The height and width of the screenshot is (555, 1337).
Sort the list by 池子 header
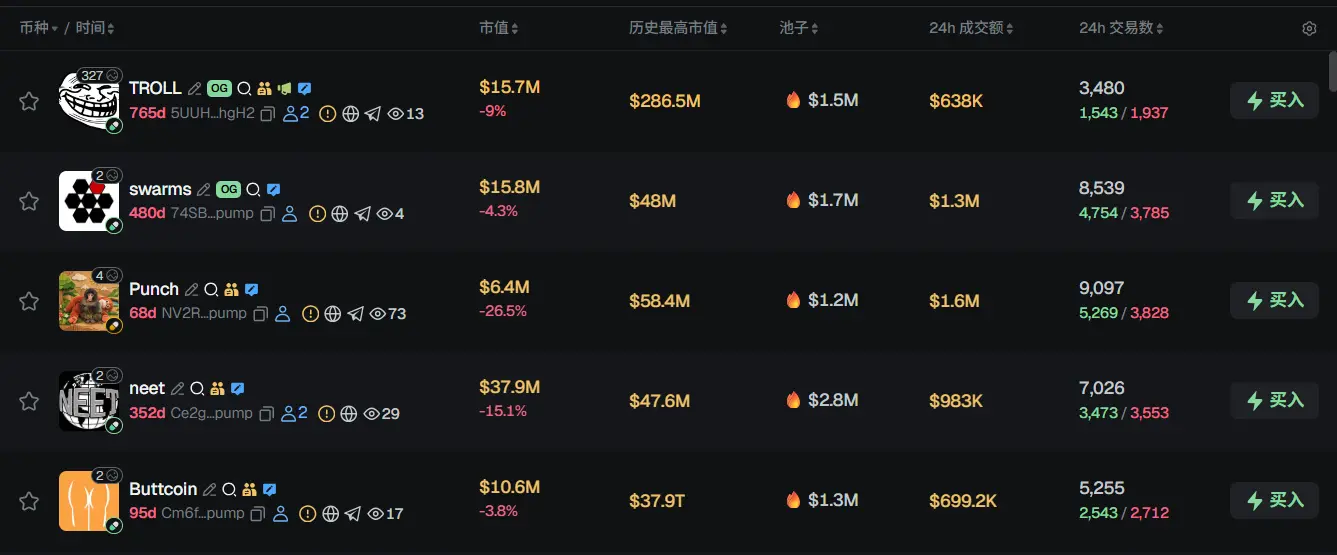798,28
